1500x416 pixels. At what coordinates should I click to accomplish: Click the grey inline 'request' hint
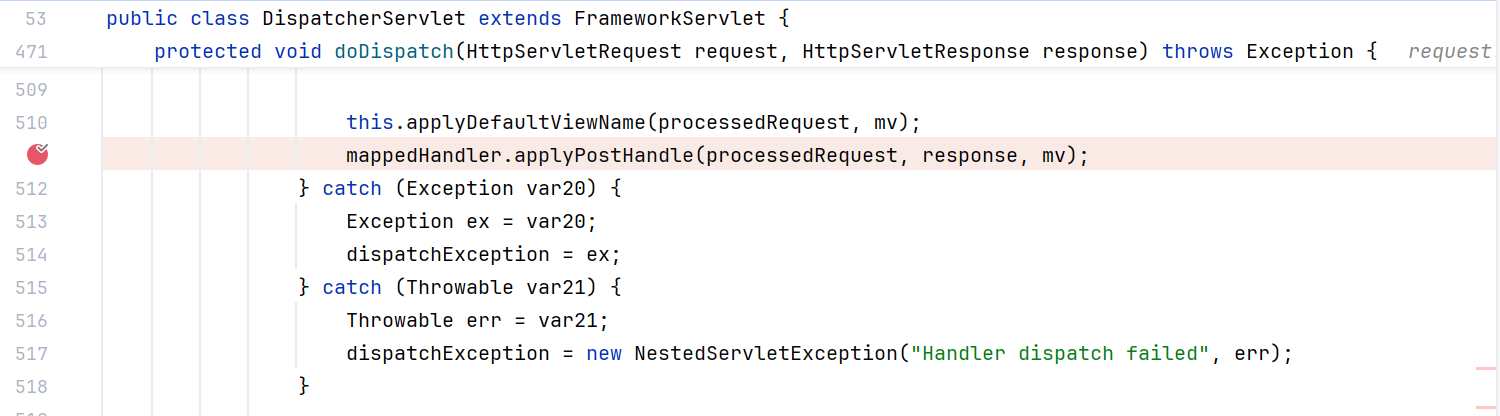(x=1449, y=51)
